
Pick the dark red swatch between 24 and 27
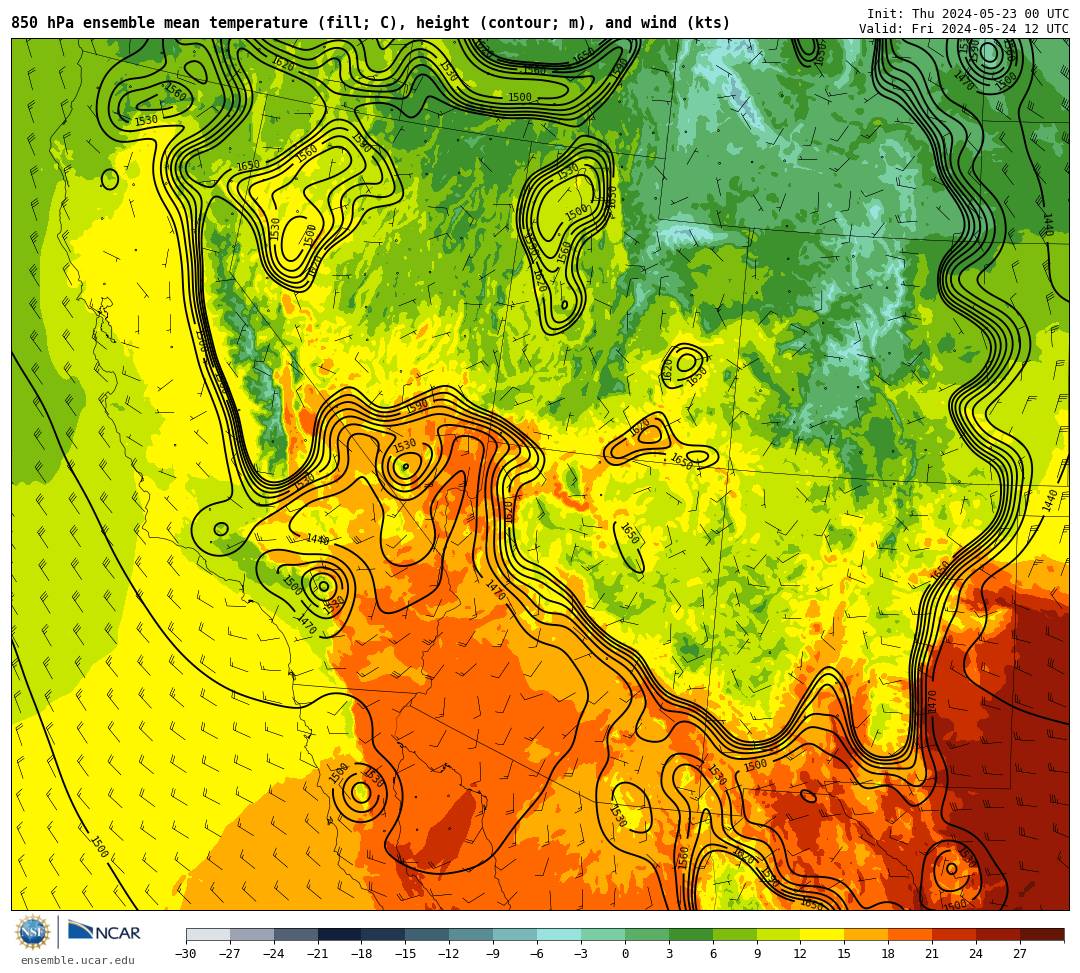(x=999, y=934)
